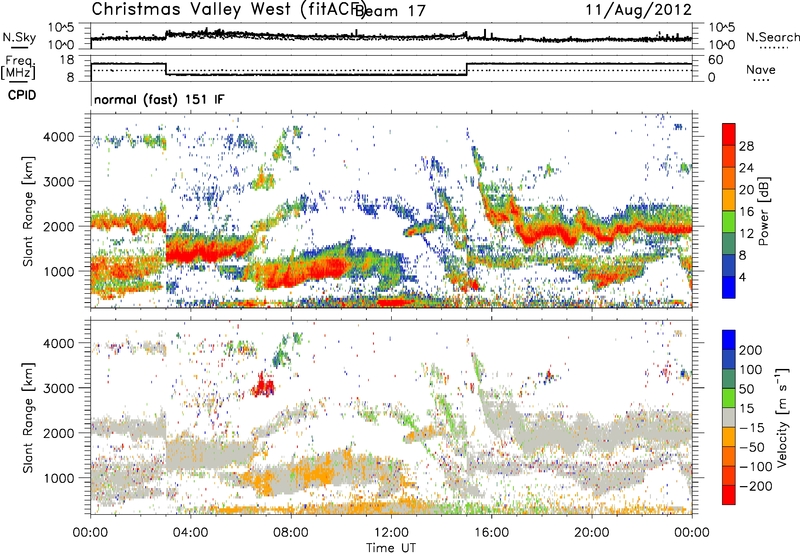Screen dimensions: 800x554
Task: Click the '-100' velocity colorbar label
Action: (756, 467)
